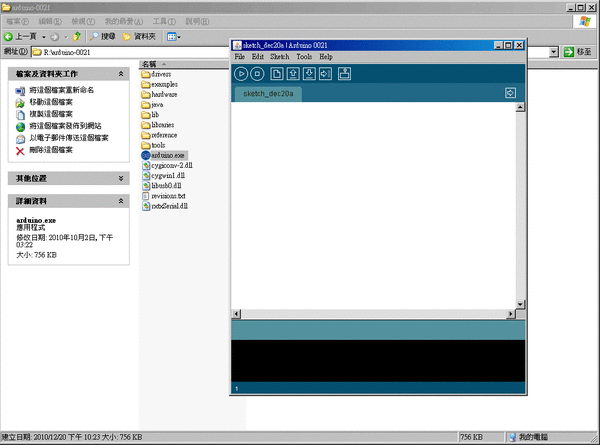Open the address bar dropdown arrow
This screenshot has height=445, width=600.
[x=554, y=52]
